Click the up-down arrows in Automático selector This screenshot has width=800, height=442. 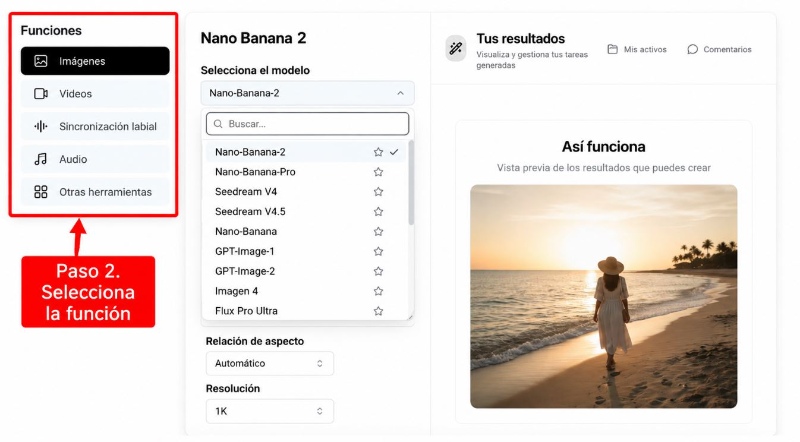point(320,363)
